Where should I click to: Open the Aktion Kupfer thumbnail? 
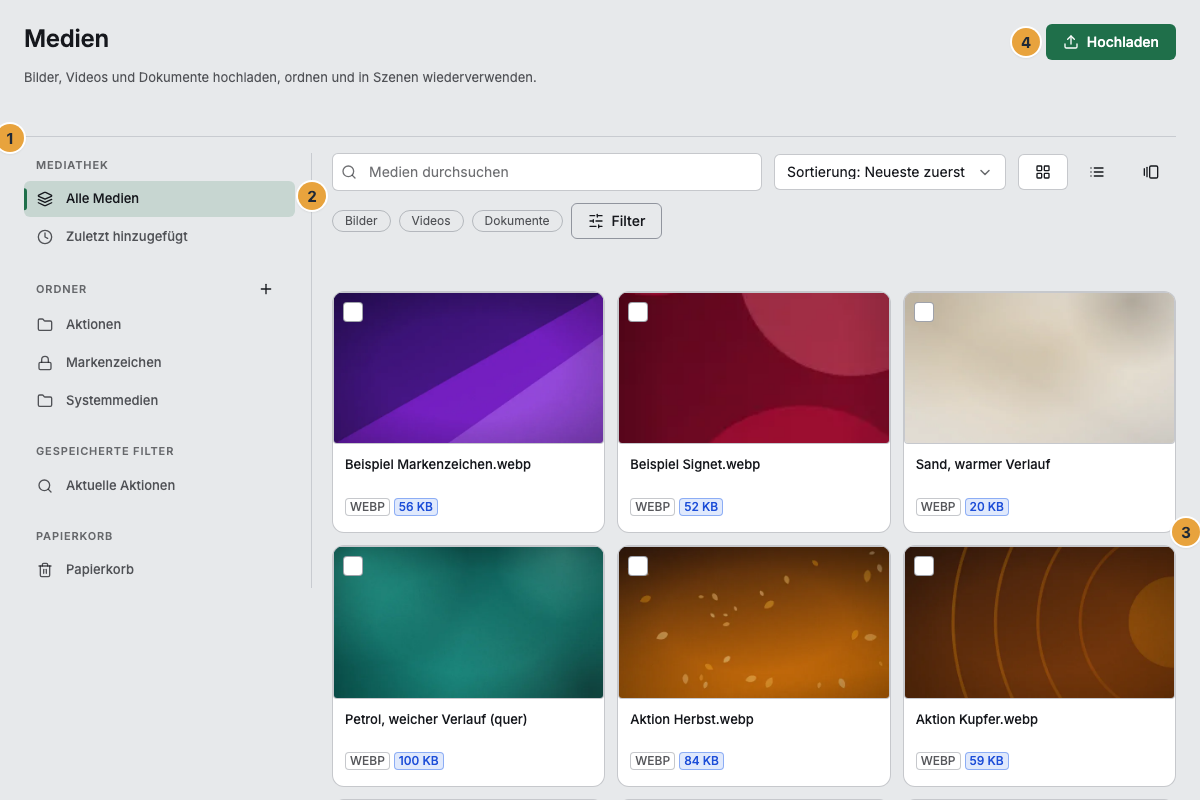(1039, 622)
